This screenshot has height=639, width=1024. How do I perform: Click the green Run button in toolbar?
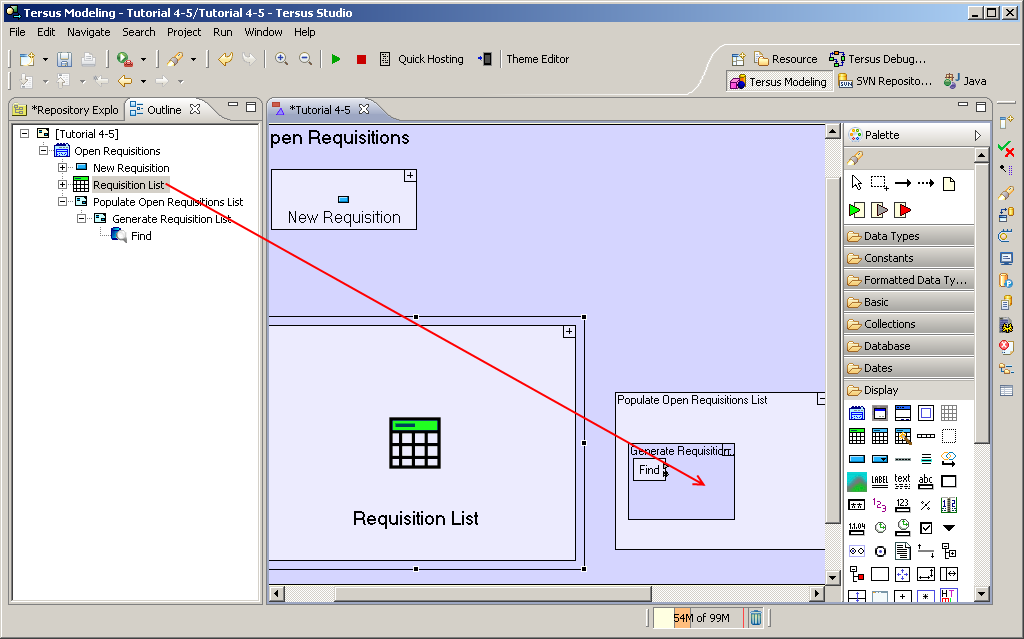pos(336,59)
